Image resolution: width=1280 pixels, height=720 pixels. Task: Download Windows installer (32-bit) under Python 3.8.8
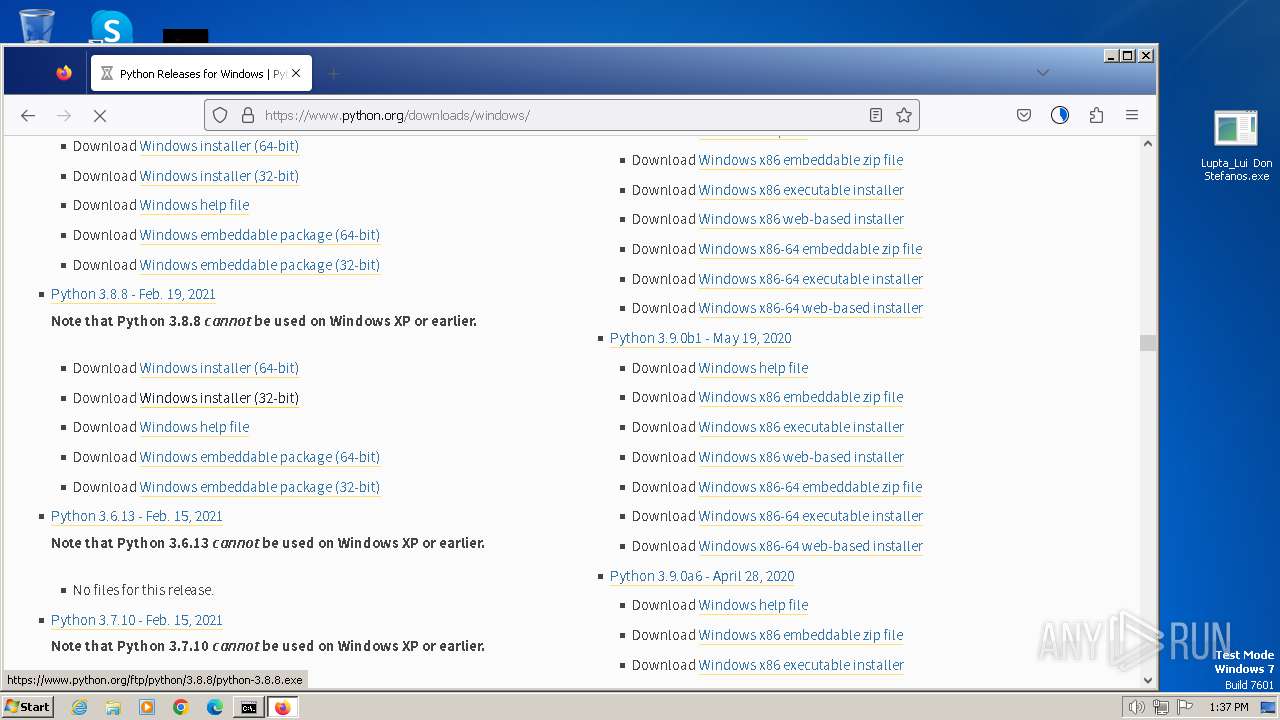(219, 398)
